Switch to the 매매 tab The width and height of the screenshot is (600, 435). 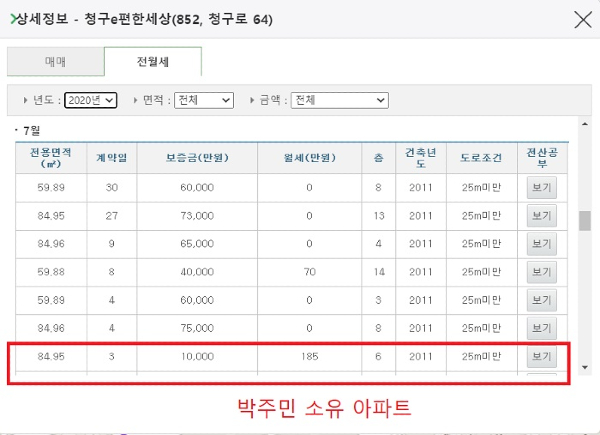click(54, 62)
